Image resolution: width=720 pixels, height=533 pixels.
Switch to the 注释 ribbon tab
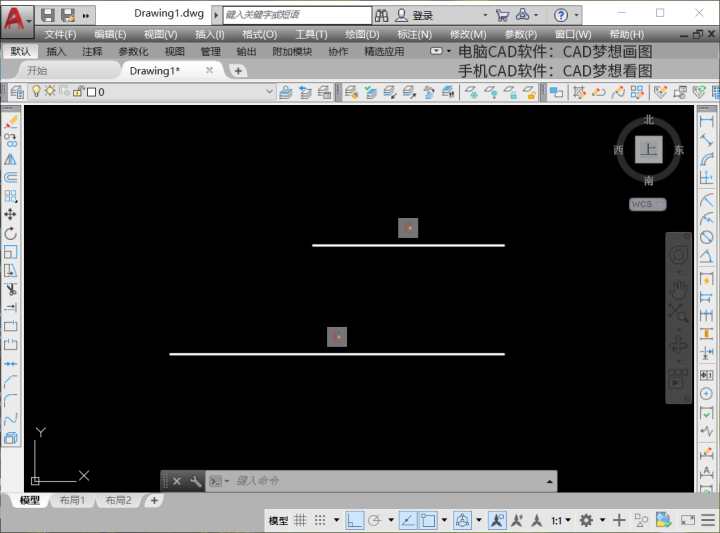point(92,51)
